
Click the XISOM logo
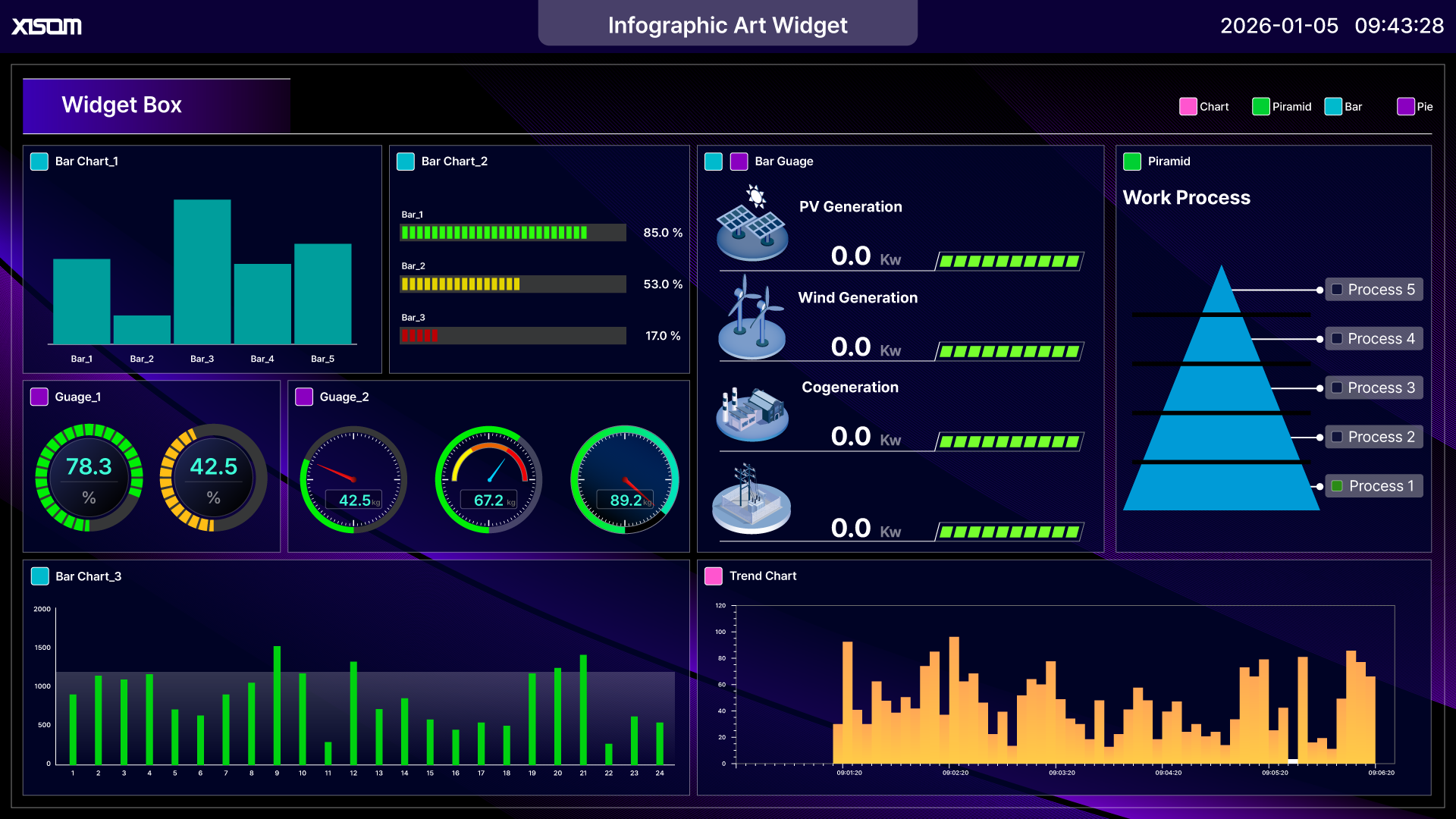coord(45,26)
